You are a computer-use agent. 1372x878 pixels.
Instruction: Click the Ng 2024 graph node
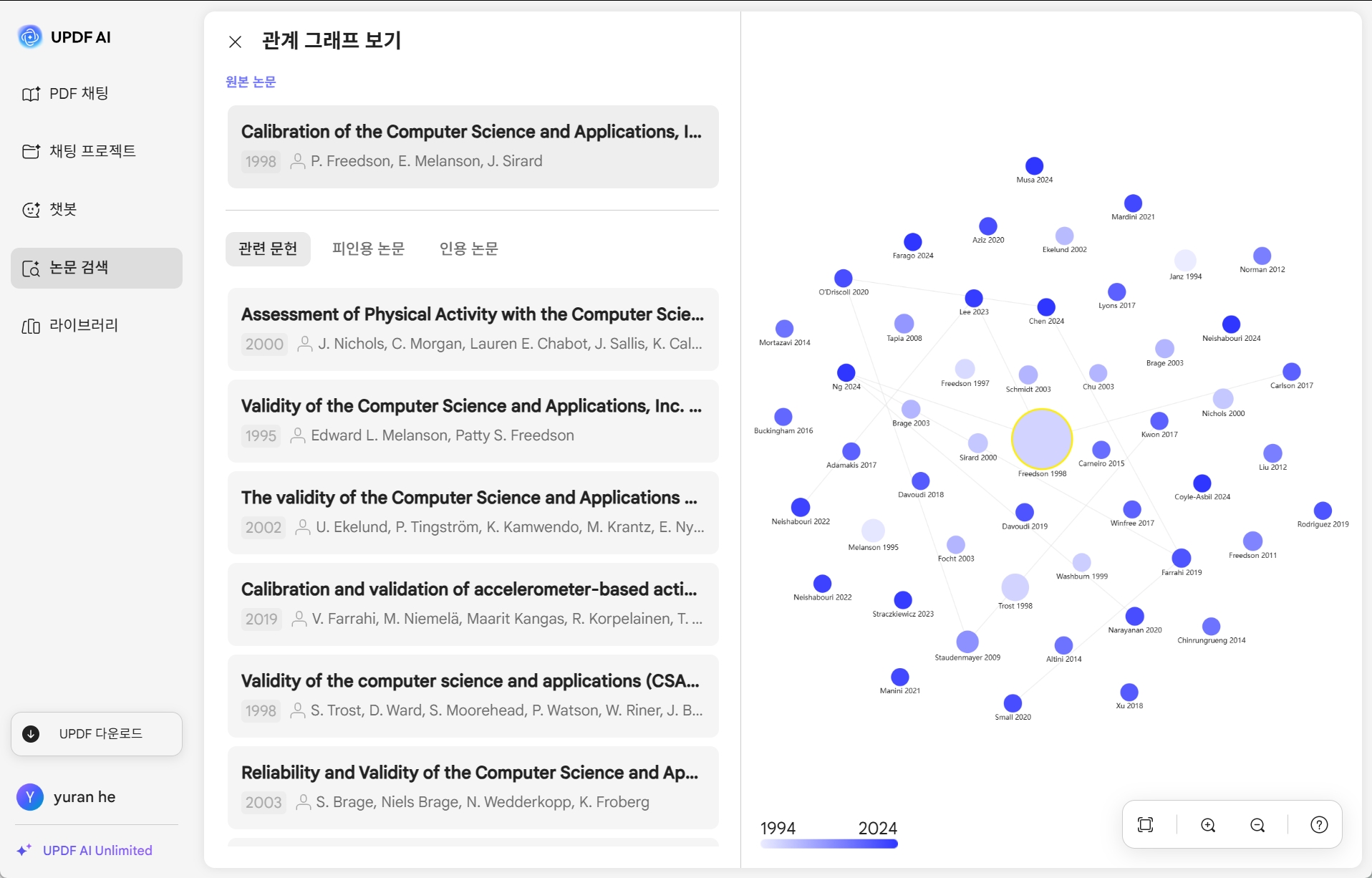pyautogui.click(x=846, y=372)
